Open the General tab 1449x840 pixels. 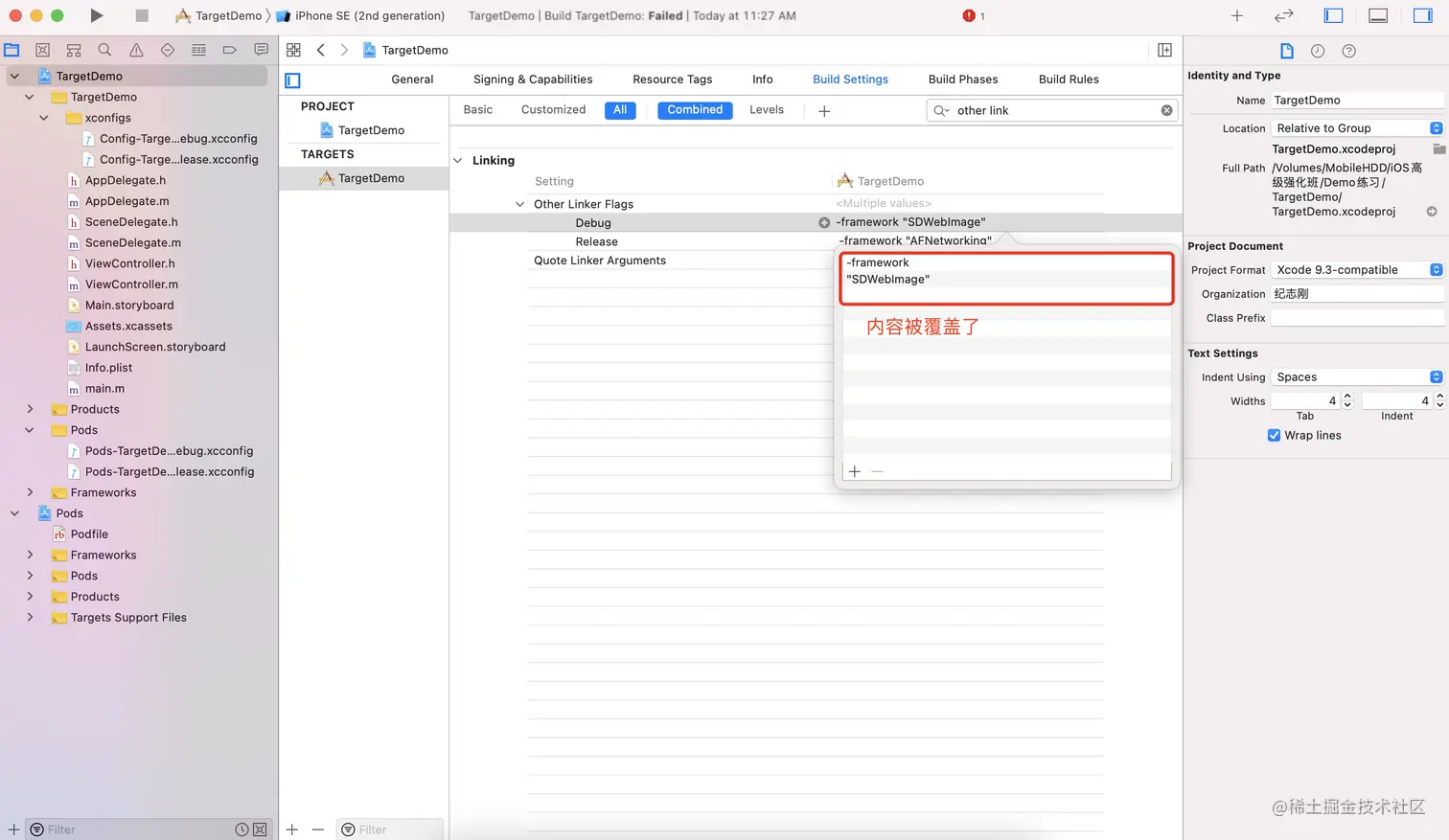point(412,79)
